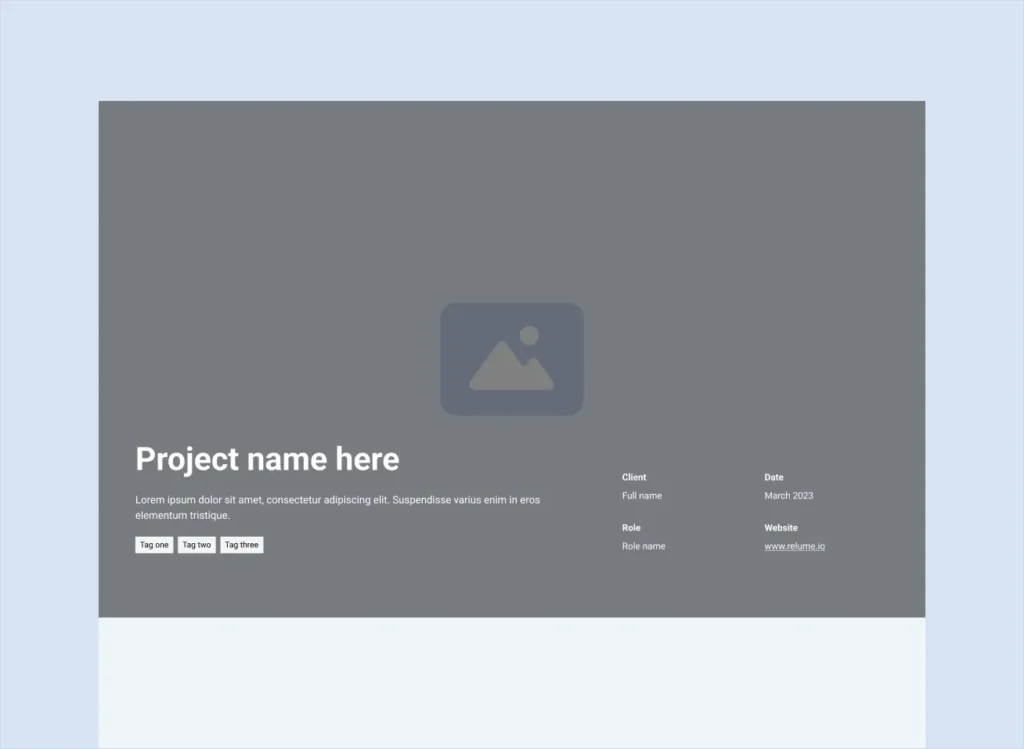
Task: Click the words "elementum tristique" in description
Action: click(x=182, y=516)
